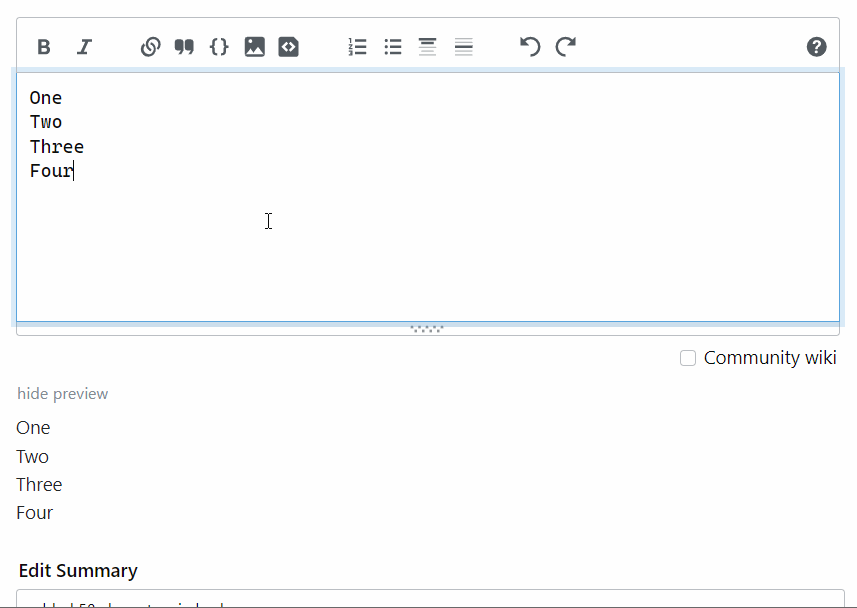Enable the Community wiki checkbox
Viewport: 857px width, 608px height.
[688, 358]
